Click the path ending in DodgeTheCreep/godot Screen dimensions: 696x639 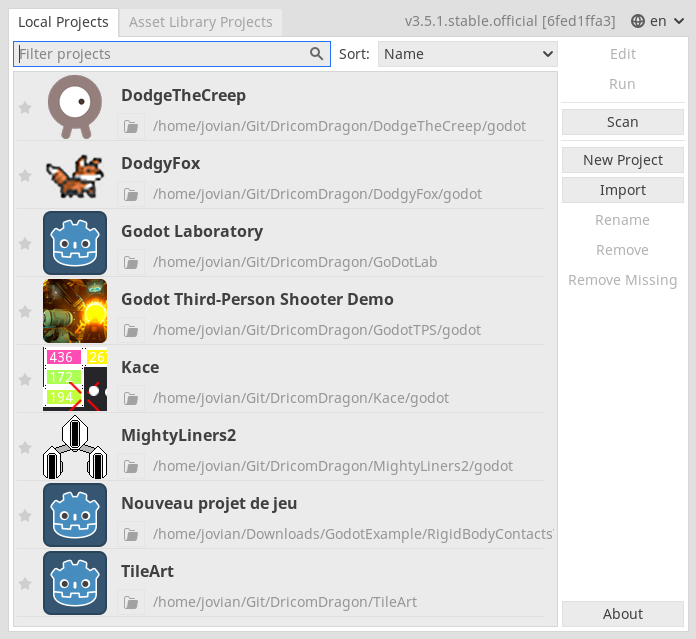pyautogui.click(x=340, y=126)
